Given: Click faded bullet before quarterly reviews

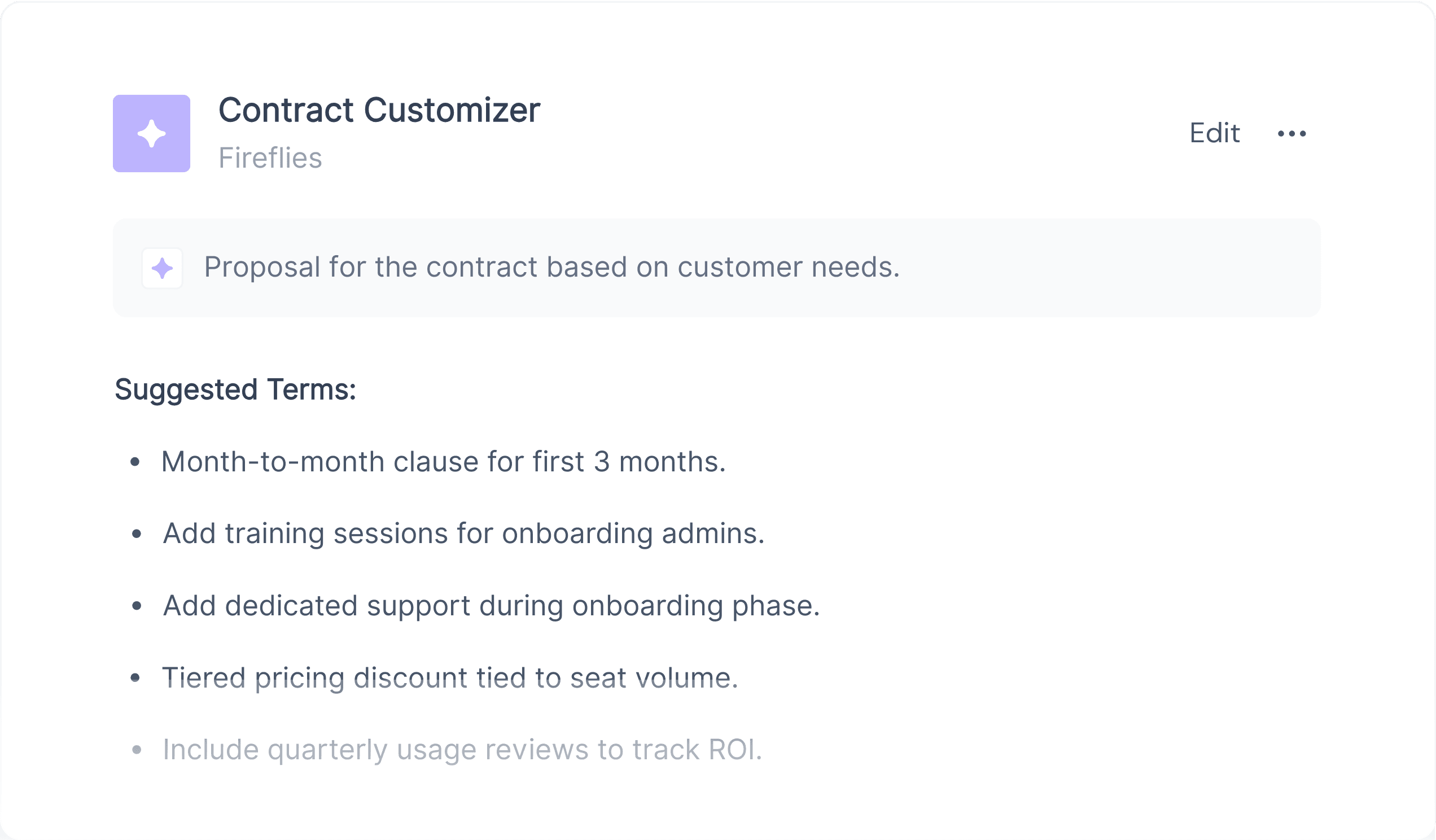Looking at the screenshot, I should coord(136,750).
